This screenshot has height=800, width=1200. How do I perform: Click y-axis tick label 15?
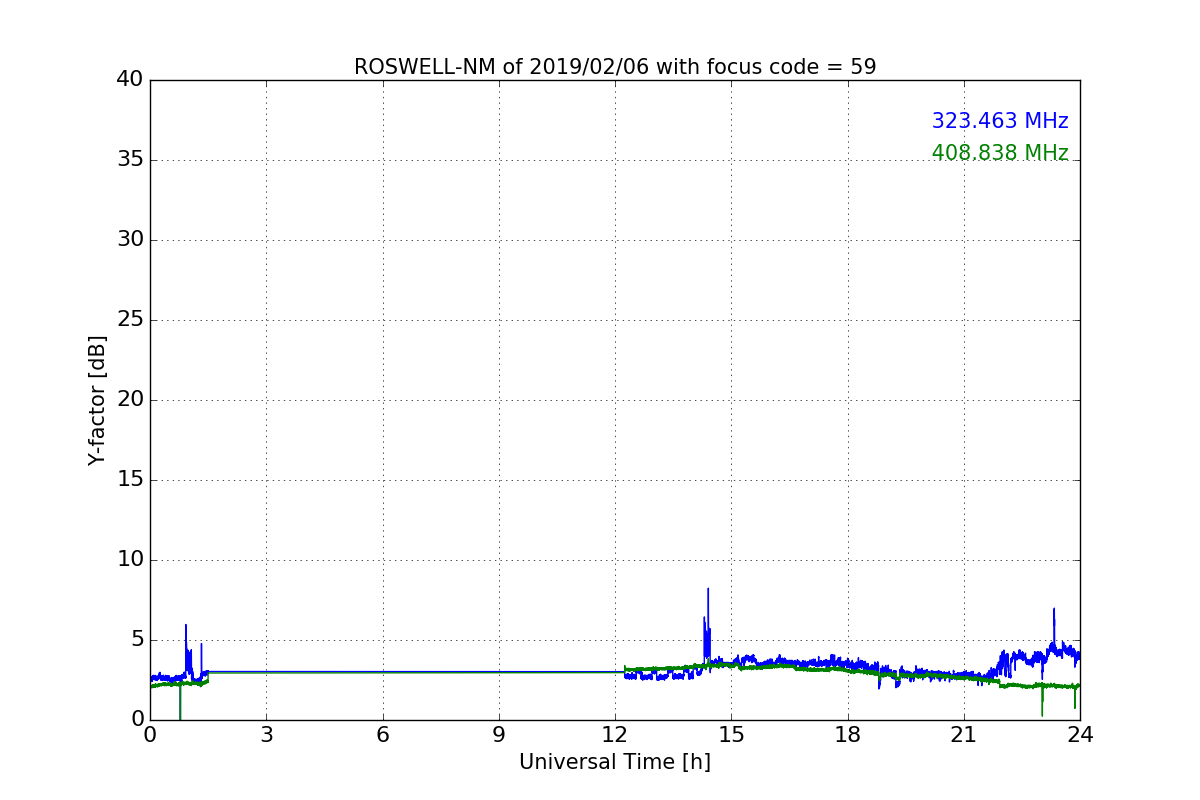[130, 480]
